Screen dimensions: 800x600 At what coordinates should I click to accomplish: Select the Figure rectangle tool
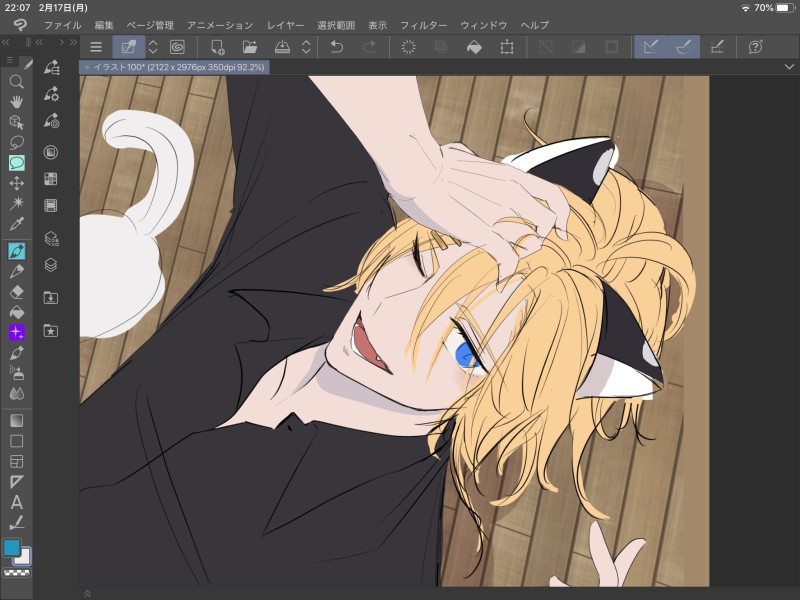(x=16, y=441)
